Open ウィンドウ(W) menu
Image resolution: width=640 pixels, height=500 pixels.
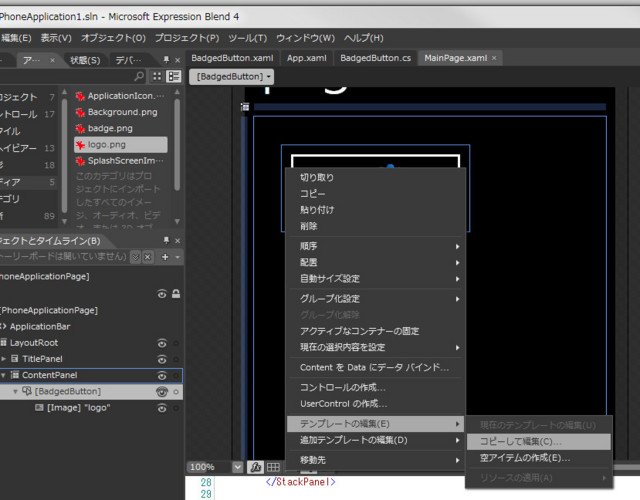coord(305,38)
